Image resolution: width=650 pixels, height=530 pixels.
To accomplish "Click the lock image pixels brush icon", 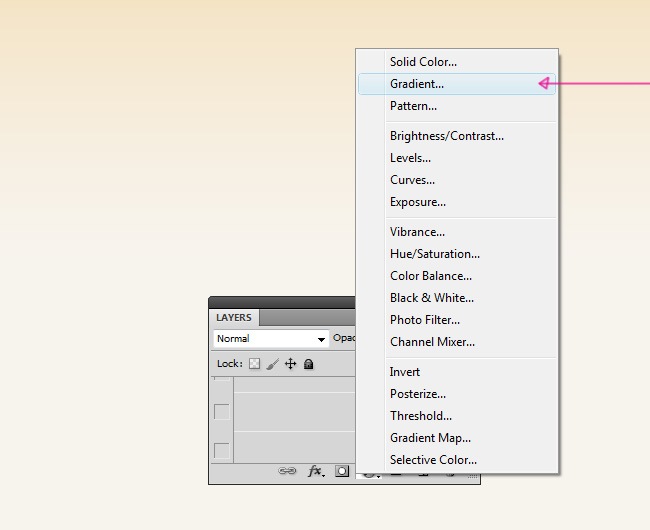I will coord(272,364).
